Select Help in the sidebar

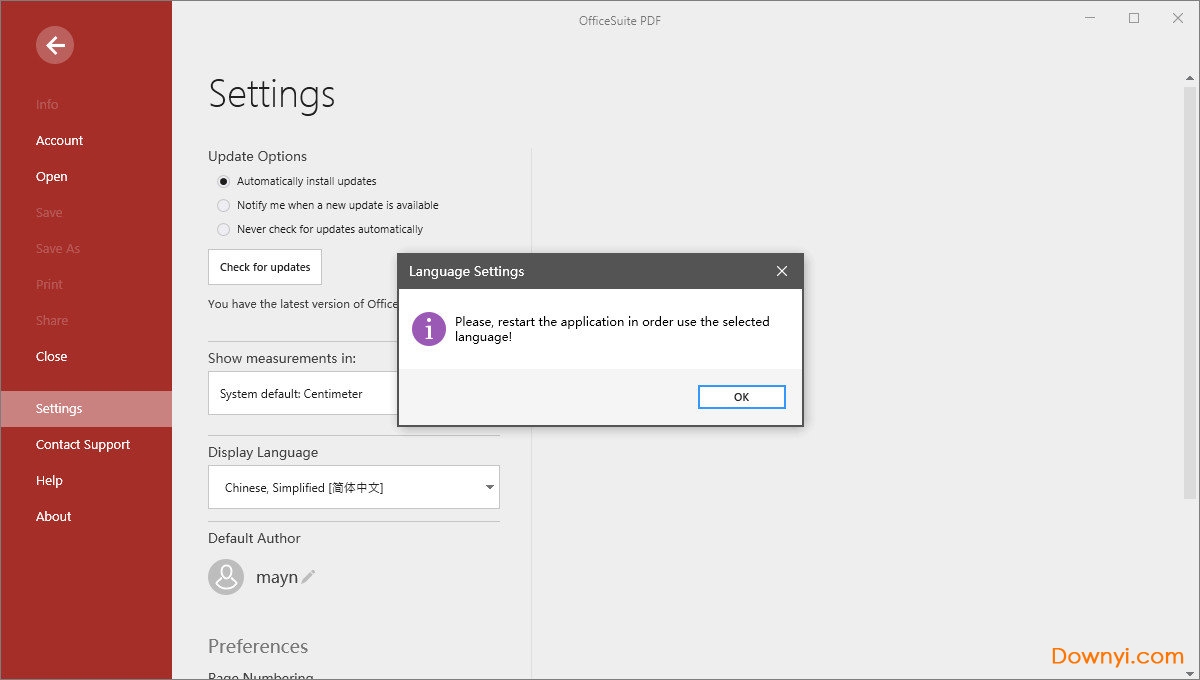[x=49, y=481]
